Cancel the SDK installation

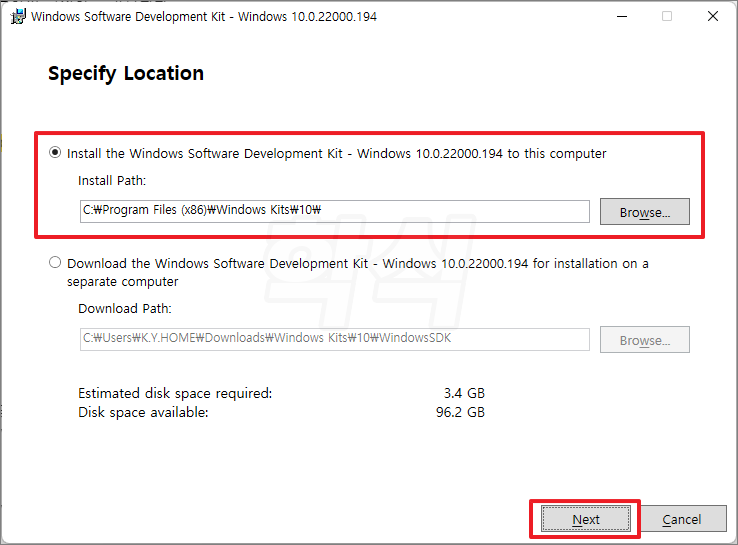[682, 519]
